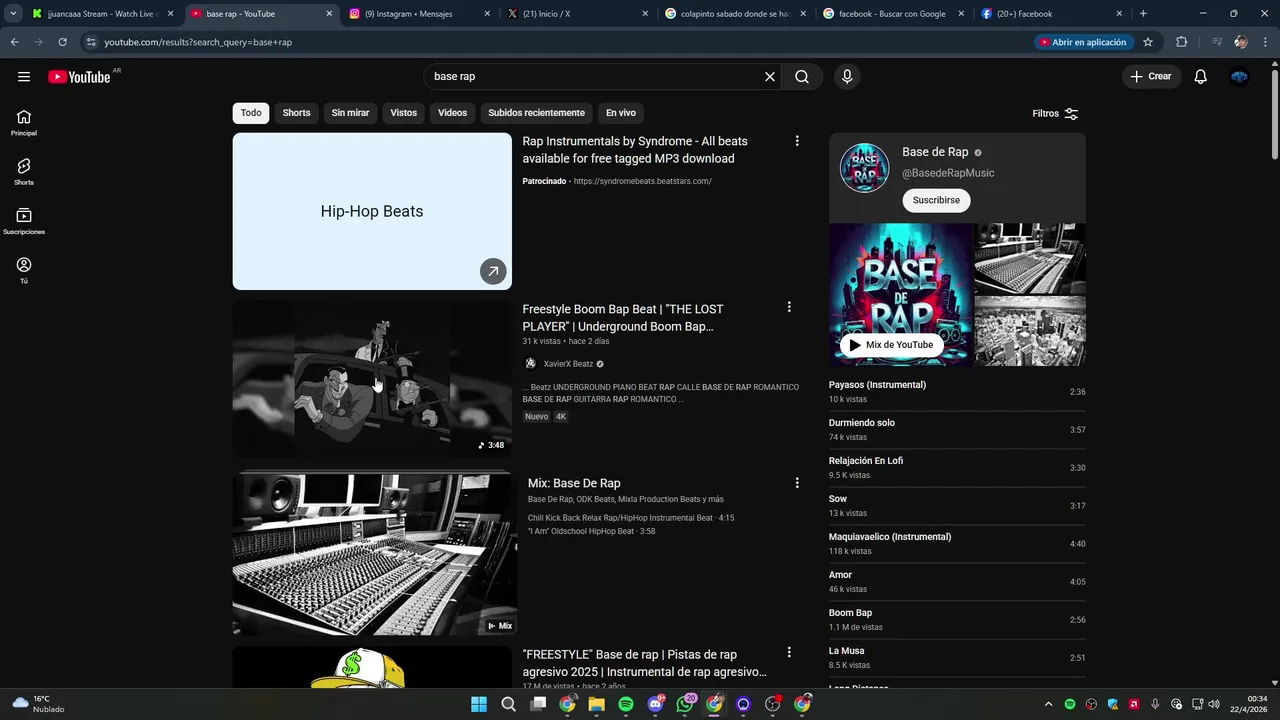Play the Boom Bap track
The height and width of the screenshot is (720, 1280).
957,620
